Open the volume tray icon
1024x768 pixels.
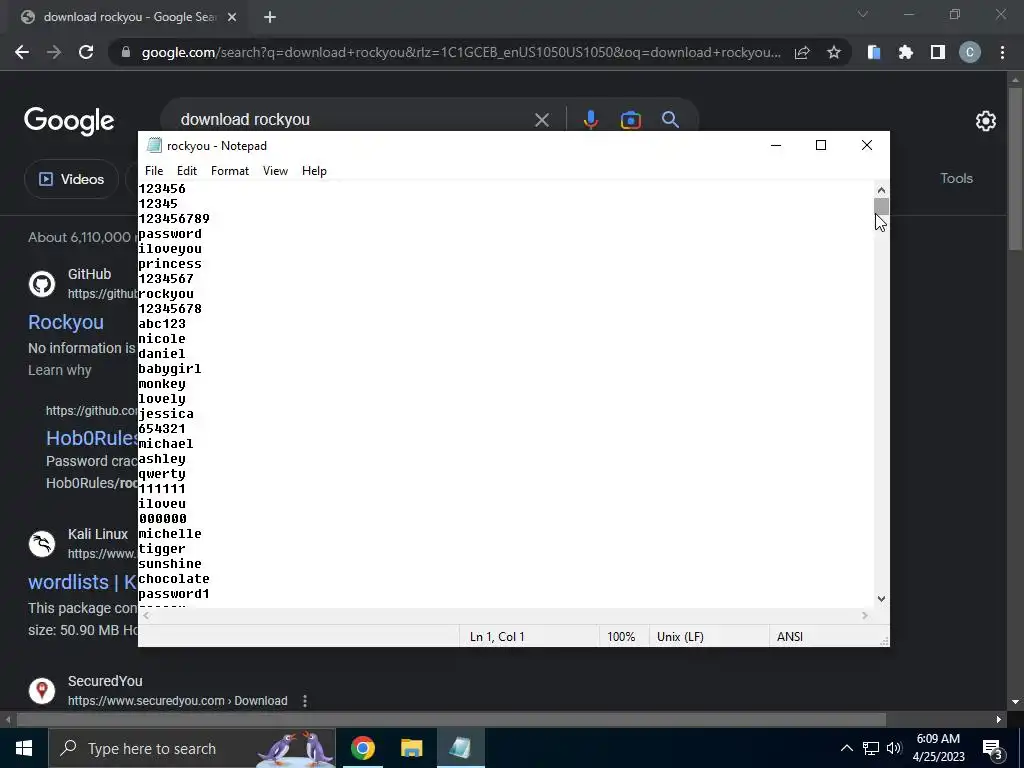pyautogui.click(x=894, y=748)
